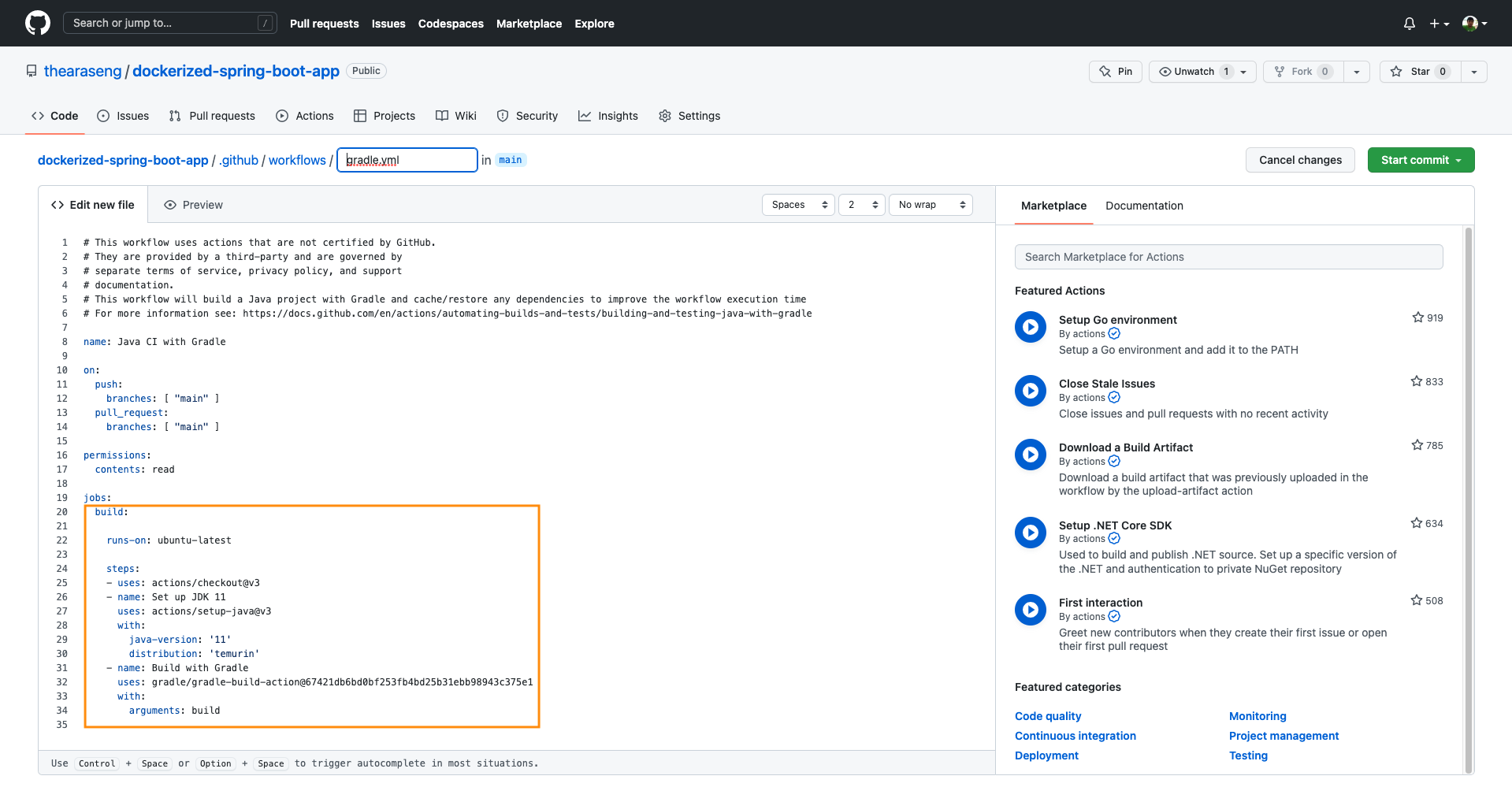Open the Wiki tab

456,116
